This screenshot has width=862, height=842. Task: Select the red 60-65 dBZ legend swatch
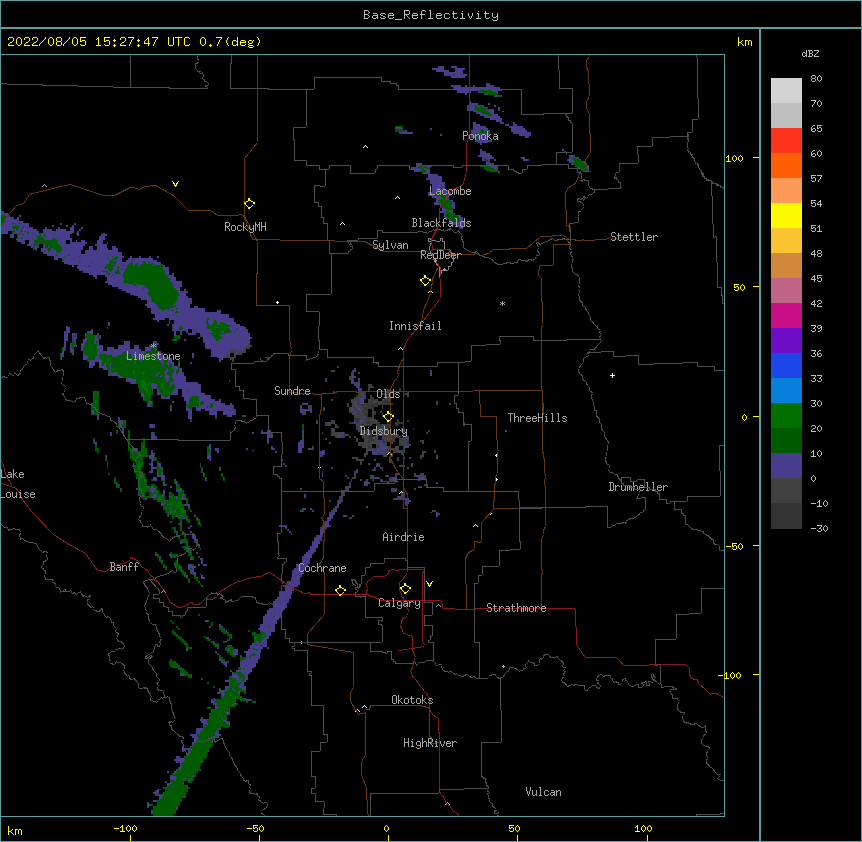click(x=786, y=141)
